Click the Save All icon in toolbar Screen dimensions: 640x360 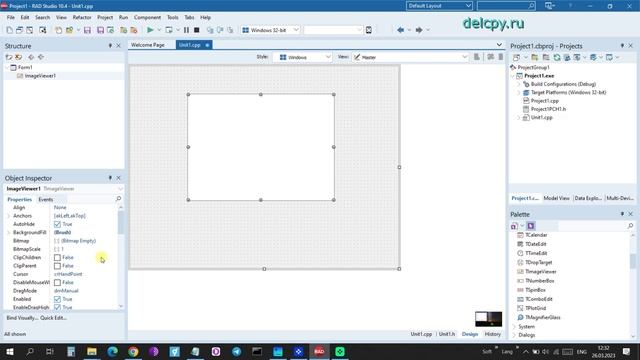pyautogui.click(x=100, y=30)
